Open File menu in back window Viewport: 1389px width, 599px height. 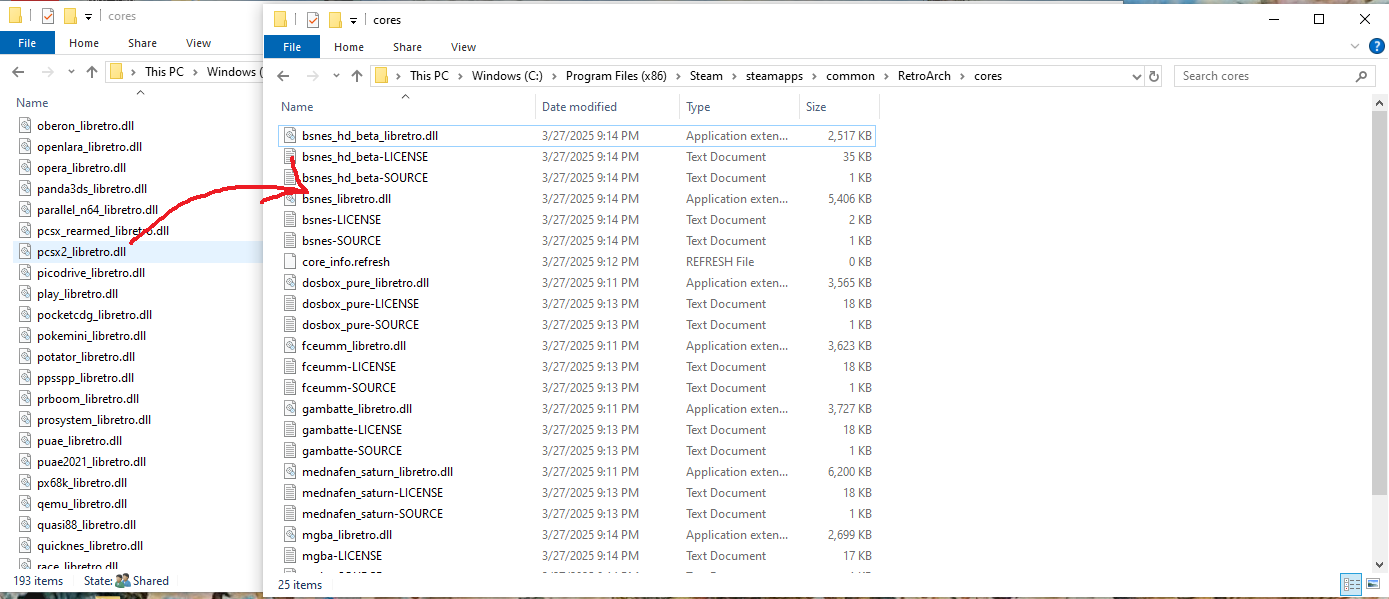[27, 43]
